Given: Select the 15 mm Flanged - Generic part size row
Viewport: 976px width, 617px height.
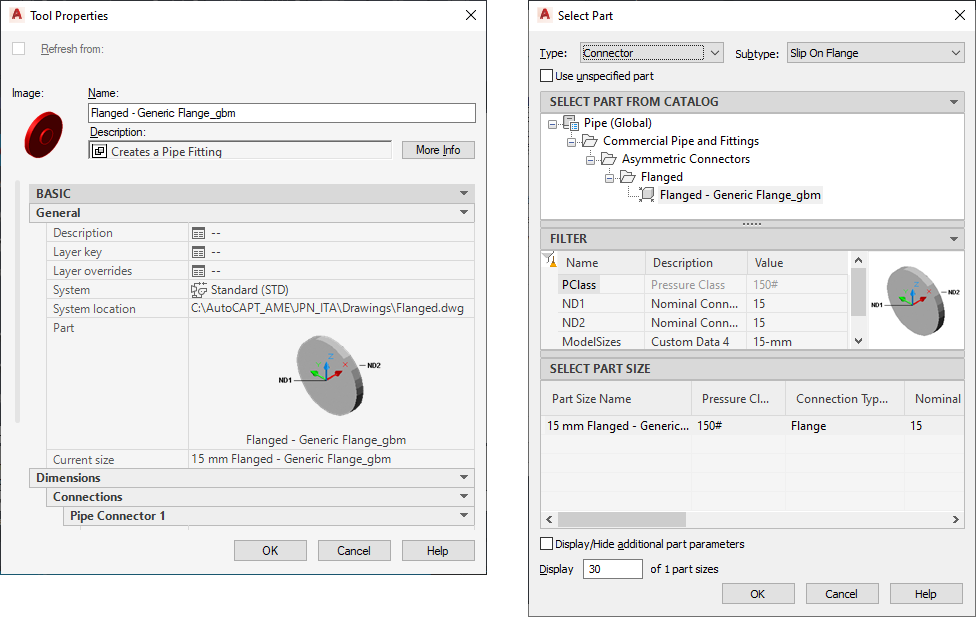Looking at the screenshot, I should (753, 426).
